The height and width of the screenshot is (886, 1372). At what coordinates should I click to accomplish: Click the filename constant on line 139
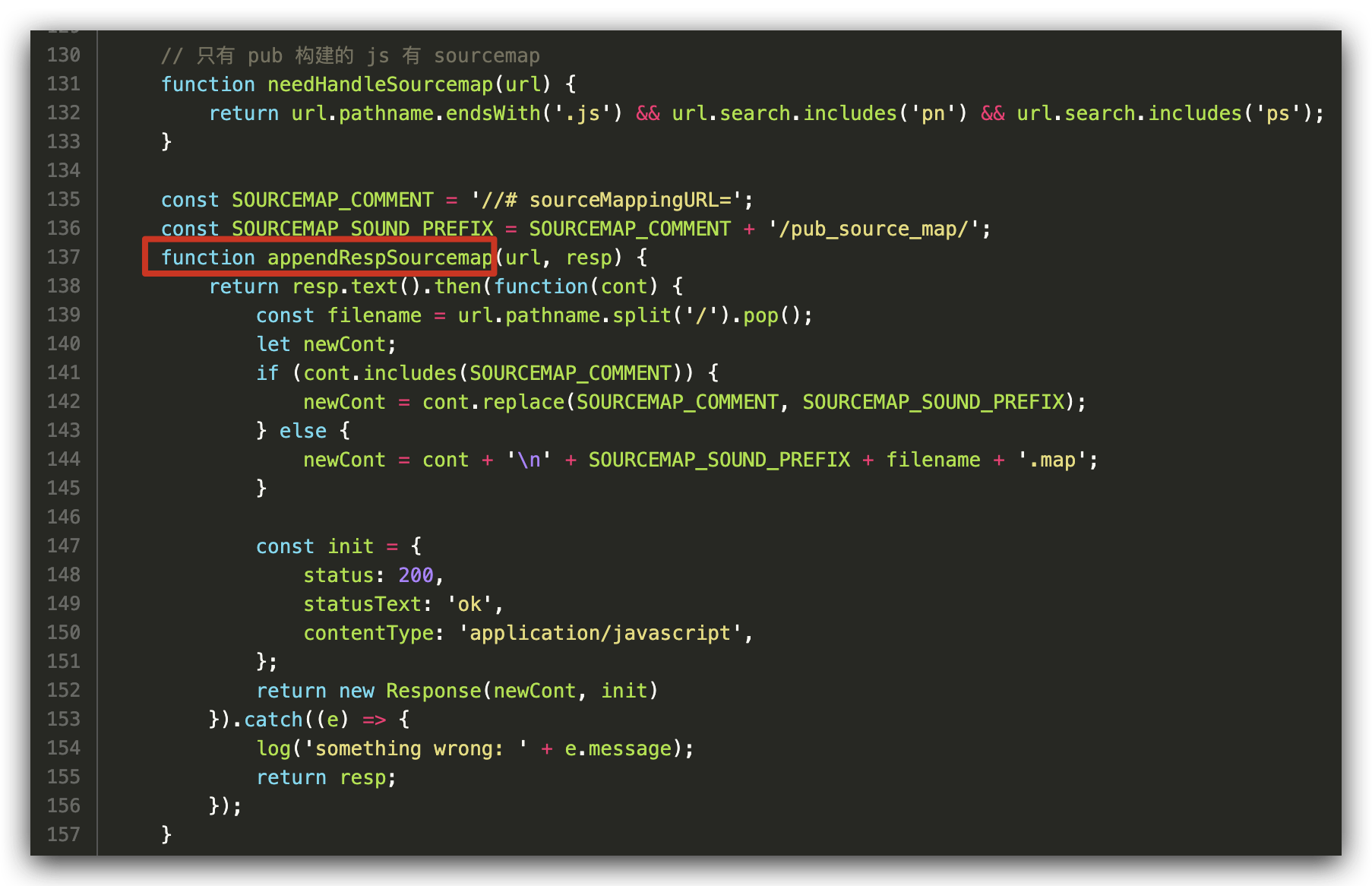click(x=375, y=315)
